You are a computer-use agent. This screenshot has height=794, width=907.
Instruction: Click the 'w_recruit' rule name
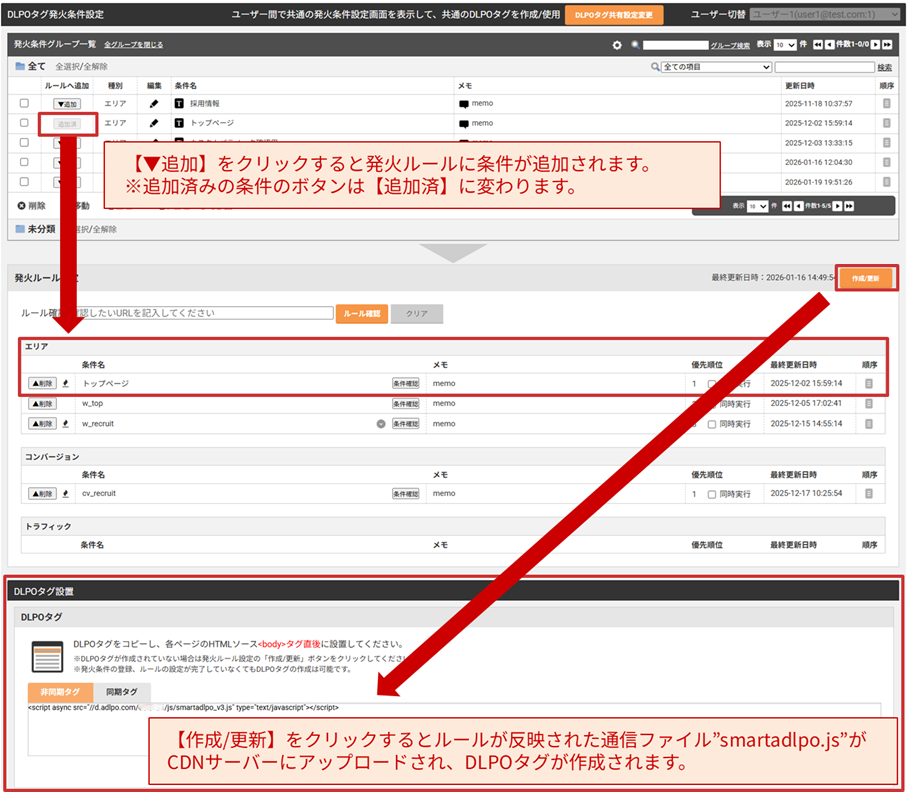pos(98,424)
